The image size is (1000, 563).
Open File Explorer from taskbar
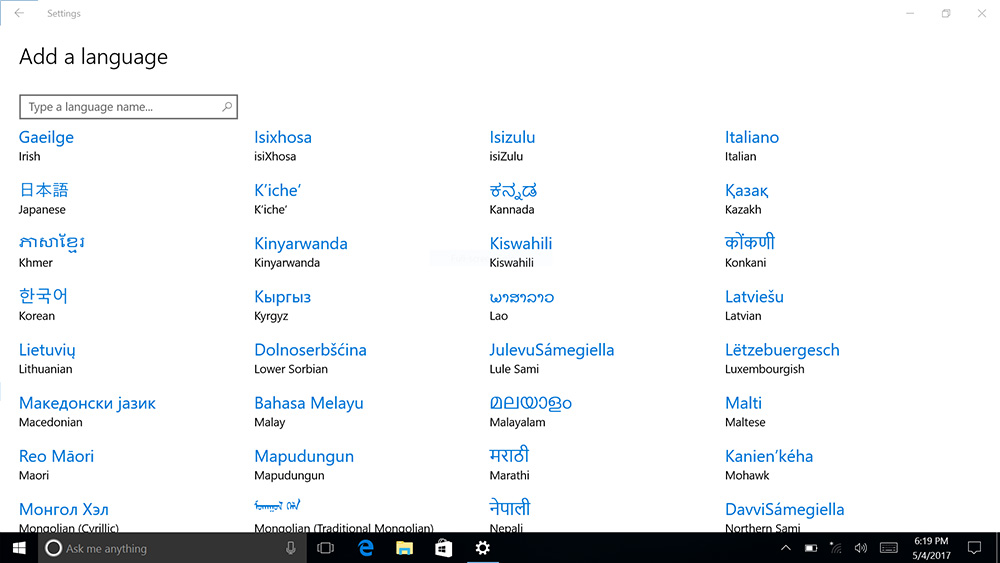tap(405, 548)
